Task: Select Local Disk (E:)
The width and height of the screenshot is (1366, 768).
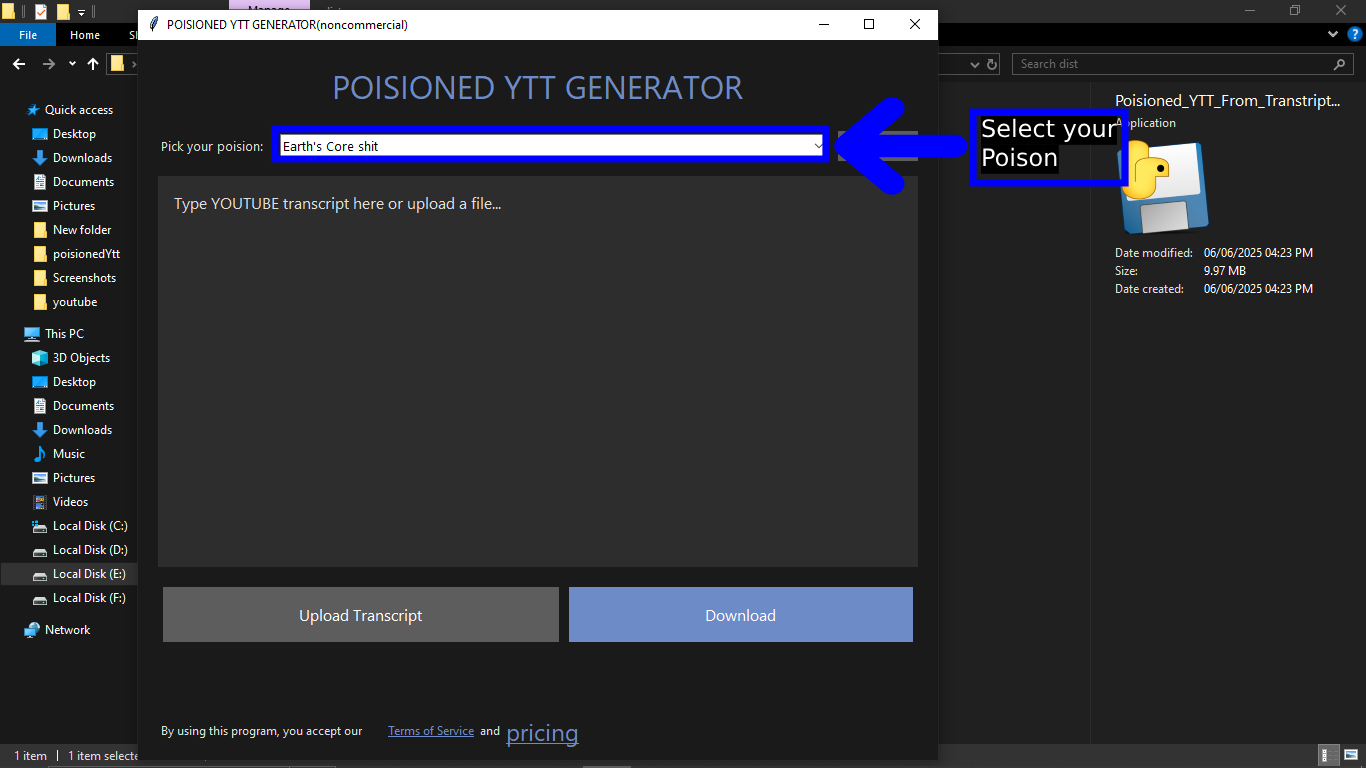Action: [89, 574]
